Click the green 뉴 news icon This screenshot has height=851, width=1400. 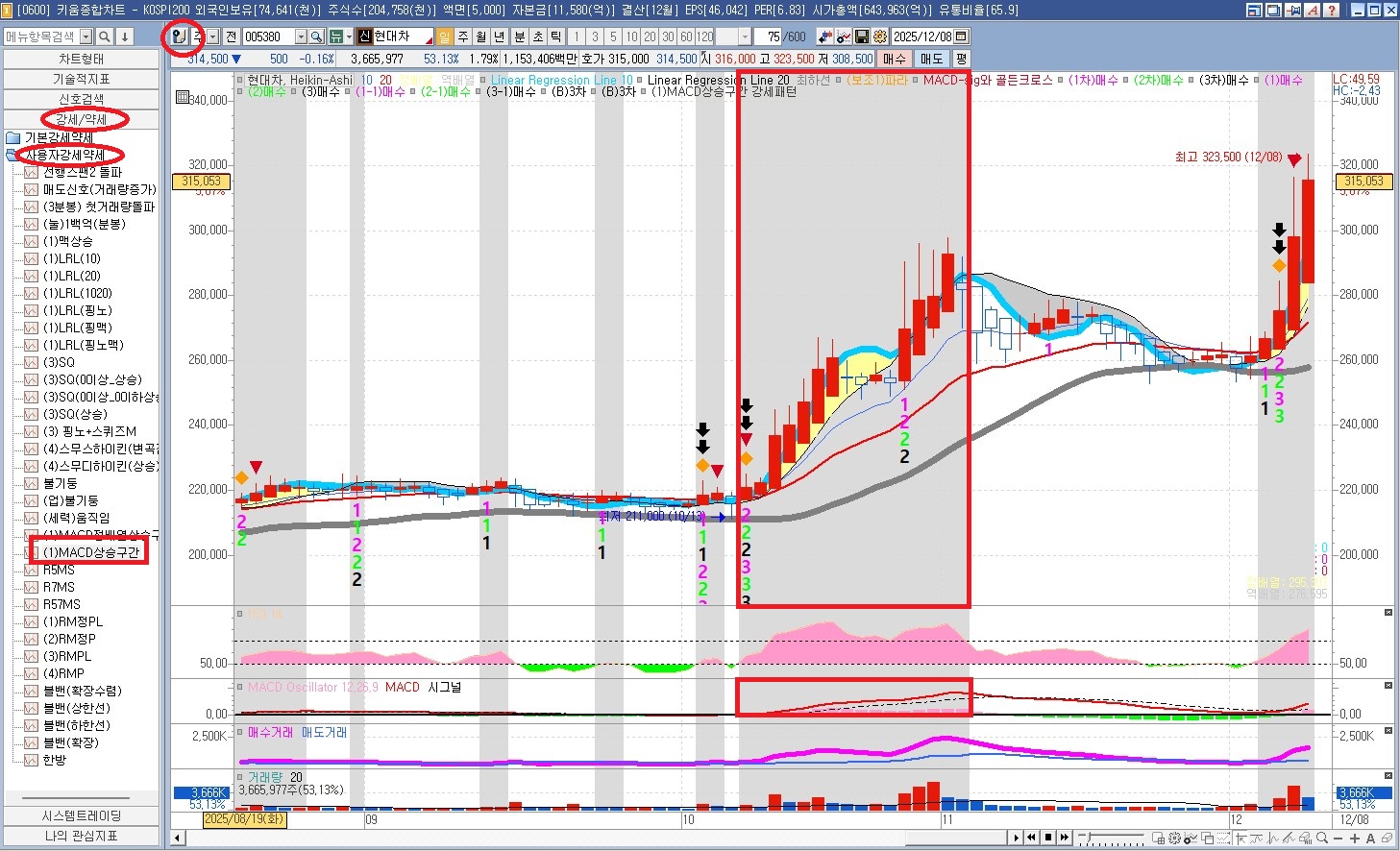(336, 36)
